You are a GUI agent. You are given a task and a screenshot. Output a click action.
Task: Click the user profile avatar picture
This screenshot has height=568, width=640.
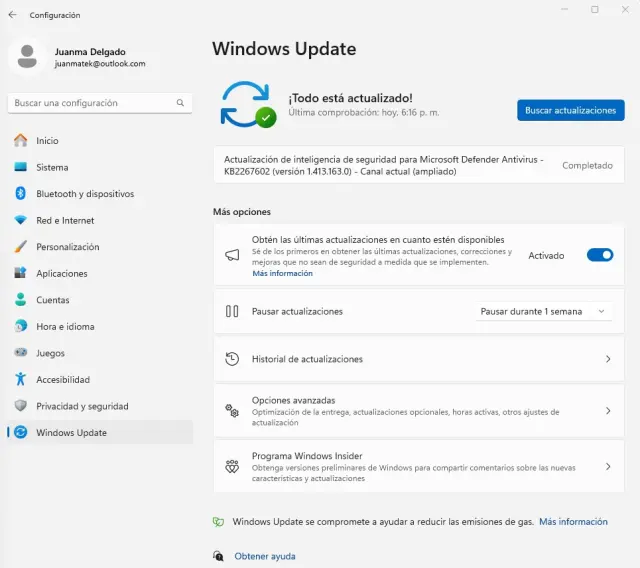27,57
